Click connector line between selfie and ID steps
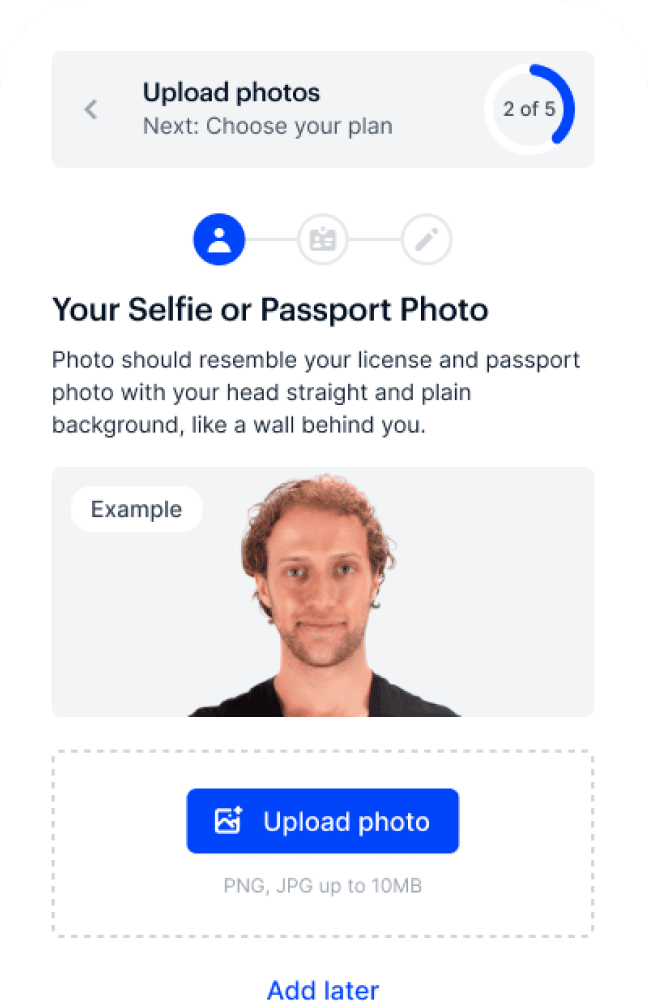The image size is (648, 1008). tap(271, 240)
